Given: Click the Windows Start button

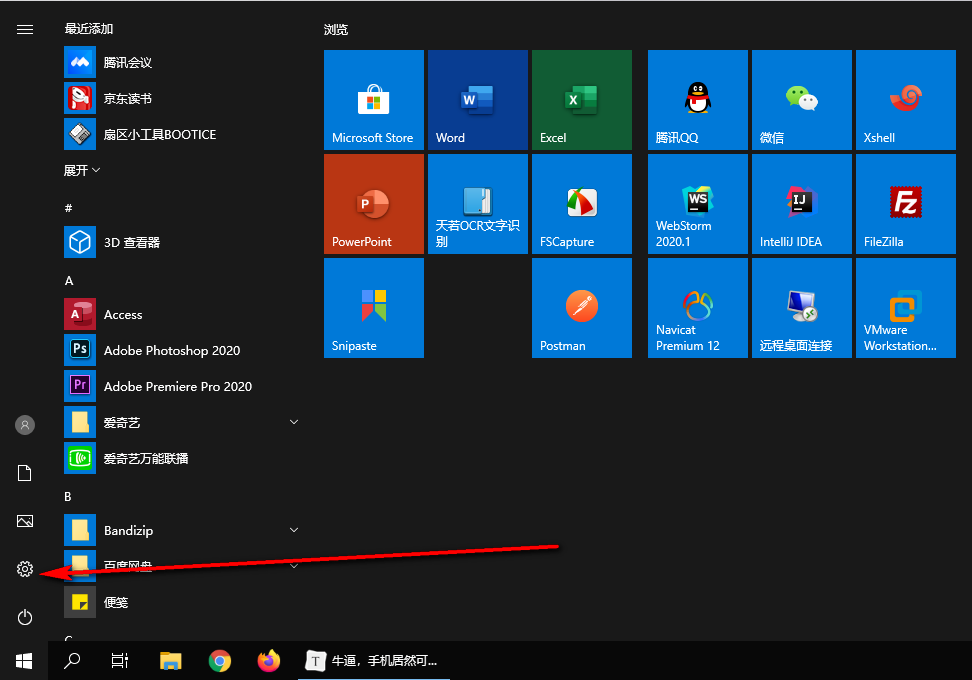Looking at the screenshot, I should 24,660.
